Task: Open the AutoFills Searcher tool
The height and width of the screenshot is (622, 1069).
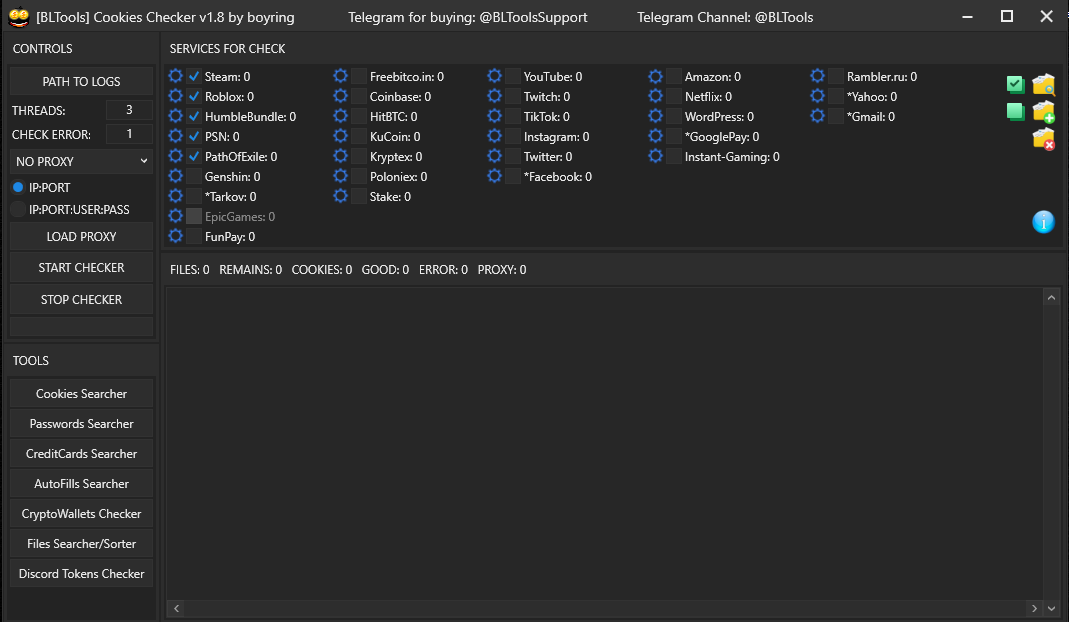Action: (81, 484)
